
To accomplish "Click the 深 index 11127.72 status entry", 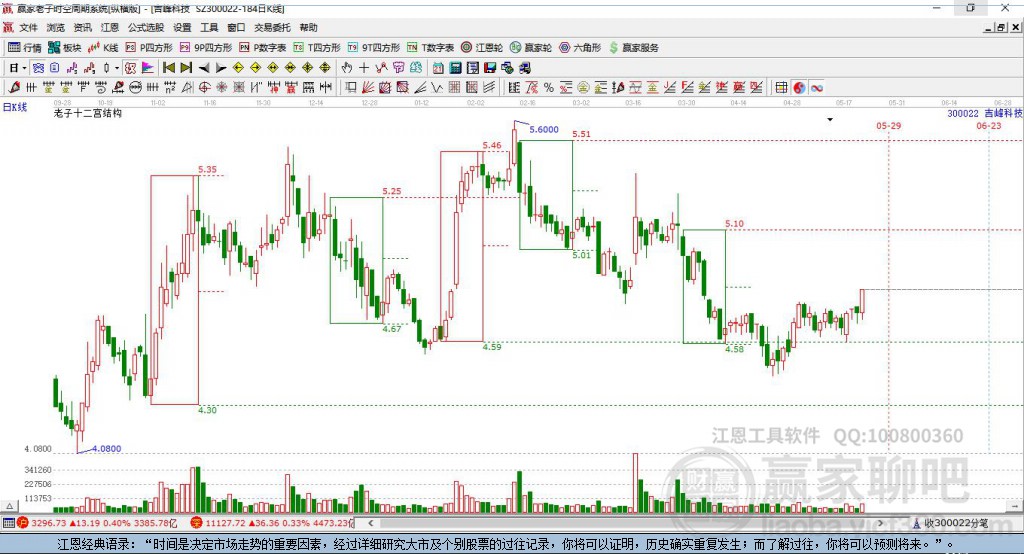I will click(x=272, y=523).
